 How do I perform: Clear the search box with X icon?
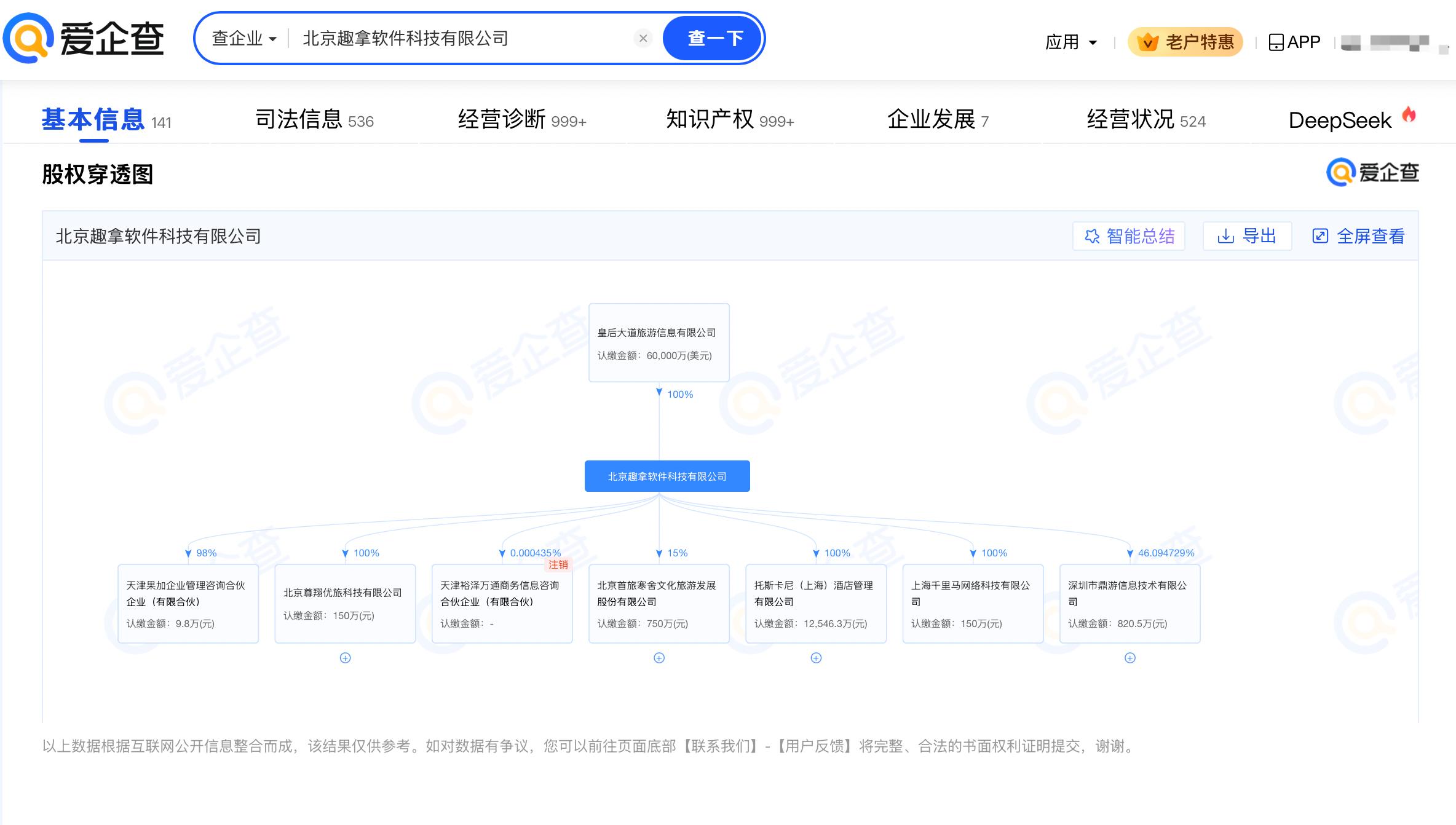pyautogui.click(x=643, y=39)
